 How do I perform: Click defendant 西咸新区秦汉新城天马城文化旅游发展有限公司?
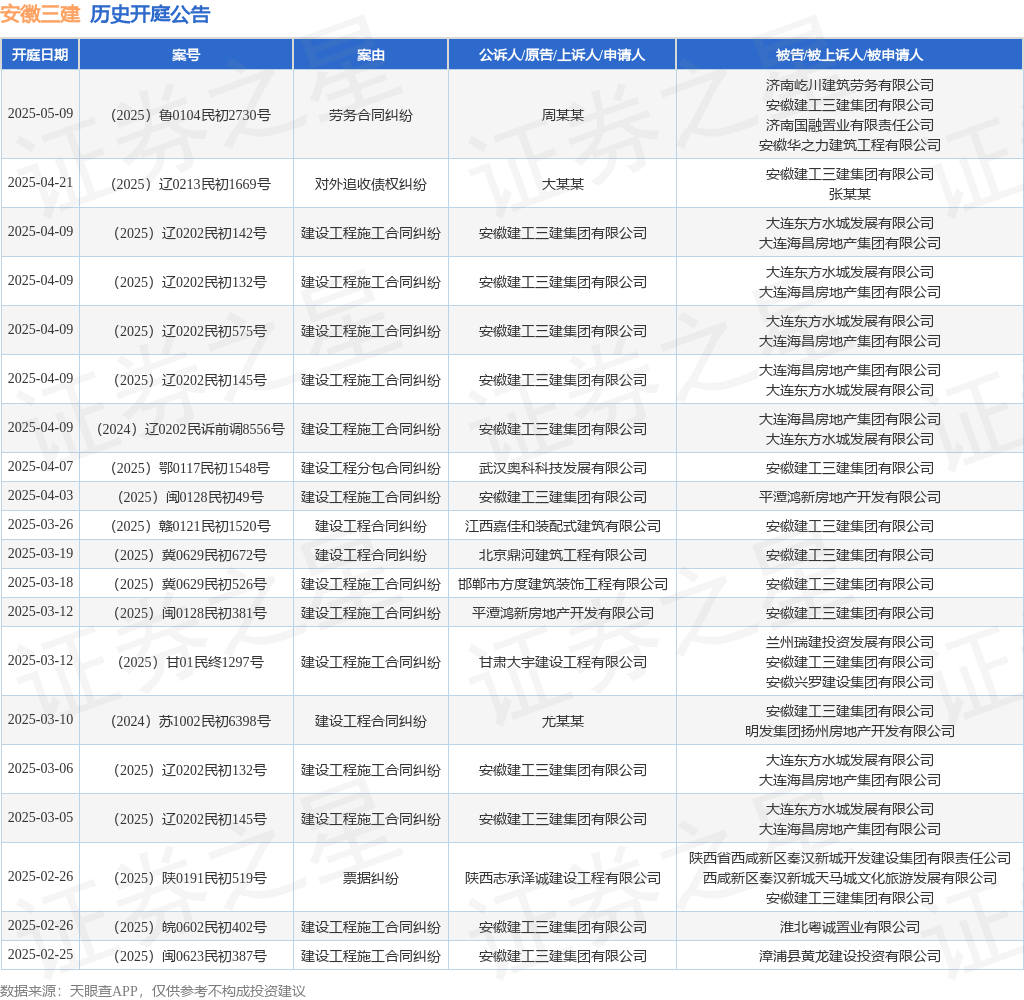click(x=849, y=878)
